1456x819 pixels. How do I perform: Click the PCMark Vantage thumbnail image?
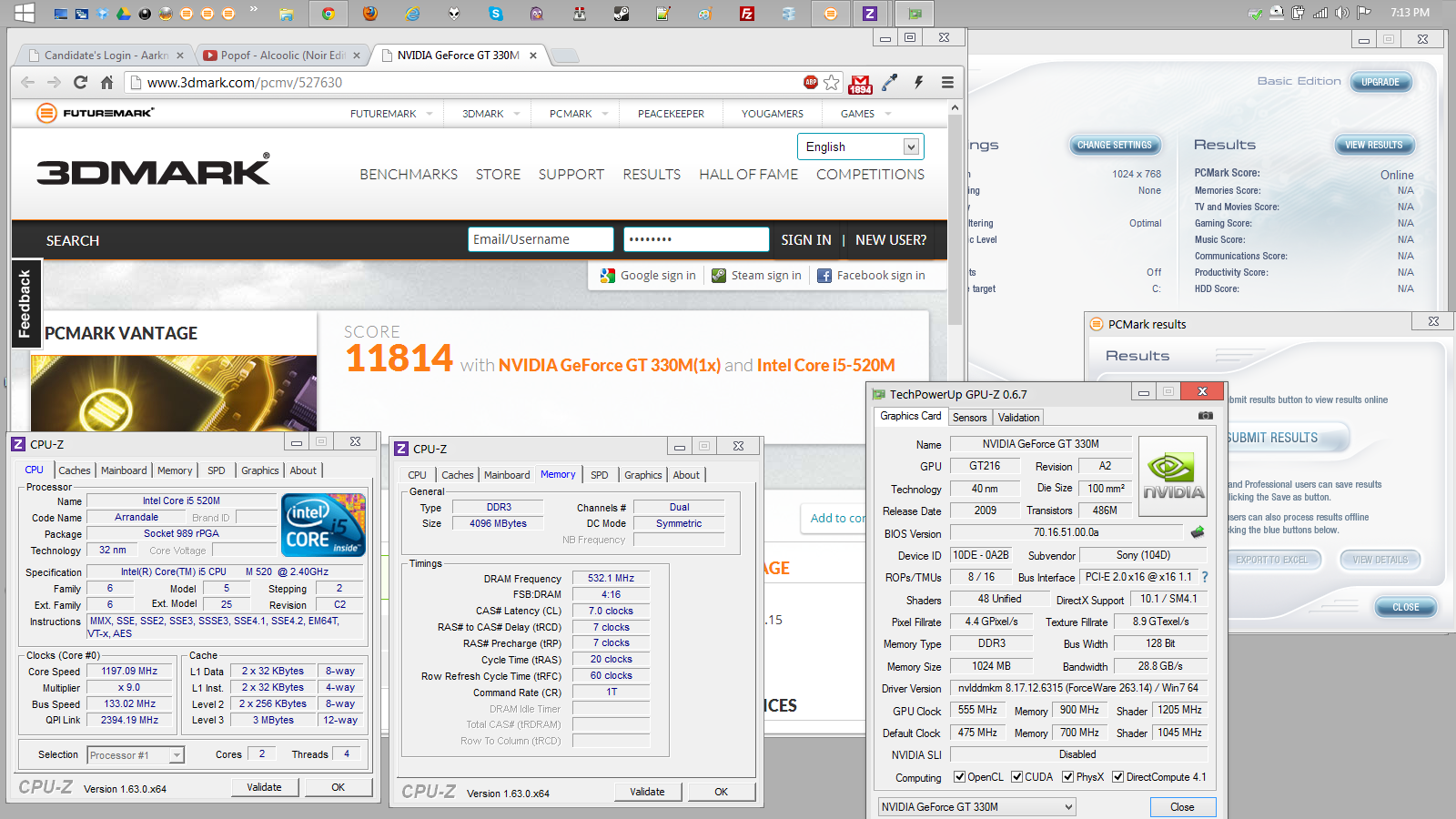174,393
